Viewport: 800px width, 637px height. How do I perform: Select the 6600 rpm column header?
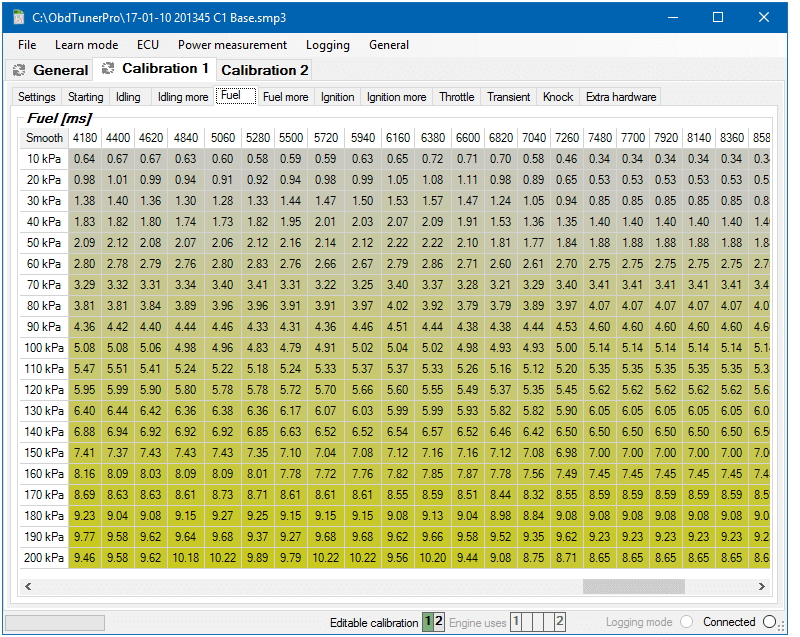[468, 138]
